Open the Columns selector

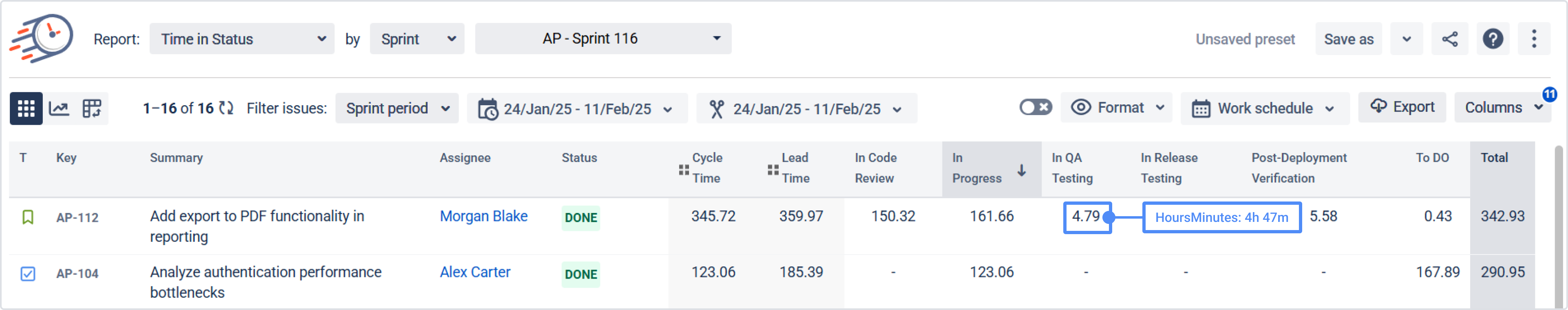click(1500, 108)
